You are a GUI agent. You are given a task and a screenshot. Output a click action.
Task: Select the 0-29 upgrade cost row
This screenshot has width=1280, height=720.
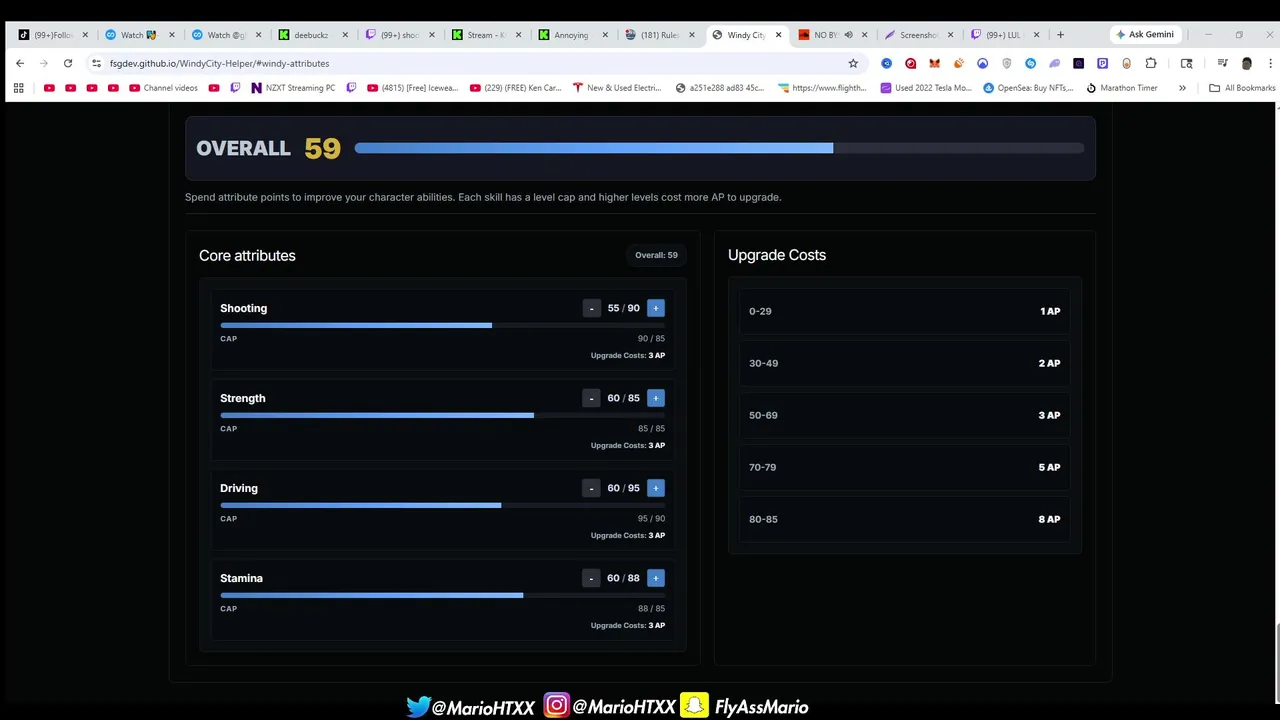904,311
